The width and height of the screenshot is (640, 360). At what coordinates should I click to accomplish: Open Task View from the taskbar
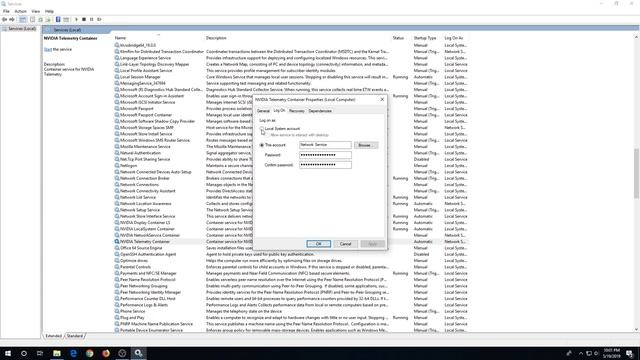40,353
